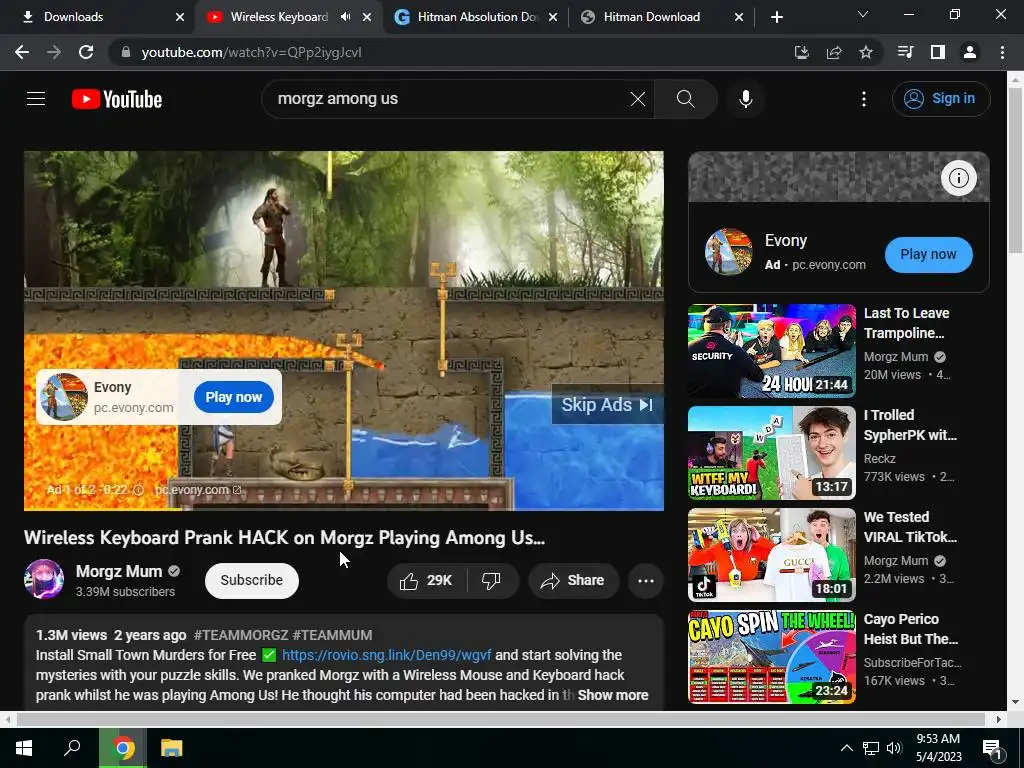Mute the Wireless Keyboard tab audio icon
The image size is (1024, 768).
345,17
